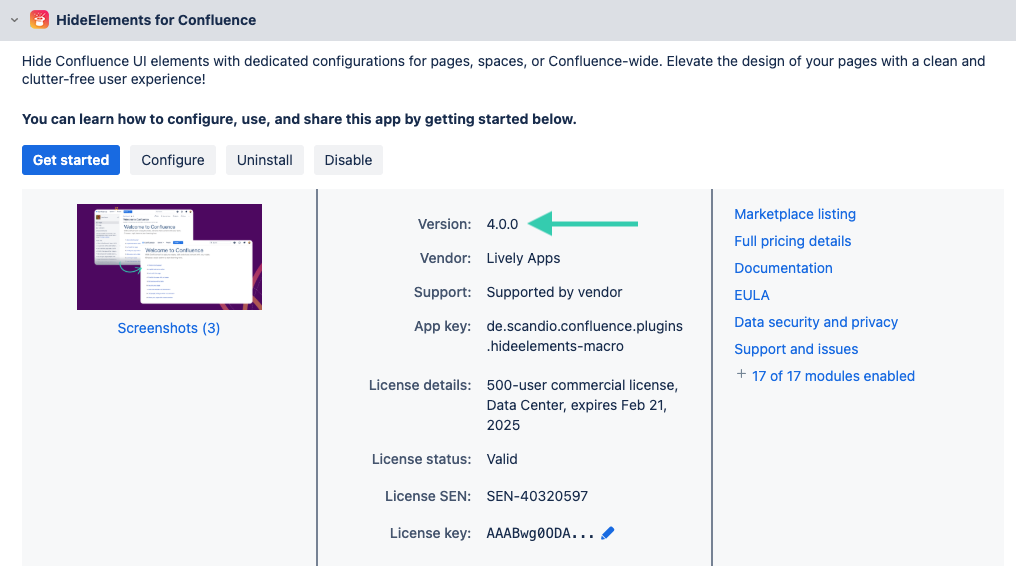Disable the HideElements app
The height and width of the screenshot is (575, 1016).
click(x=348, y=160)
